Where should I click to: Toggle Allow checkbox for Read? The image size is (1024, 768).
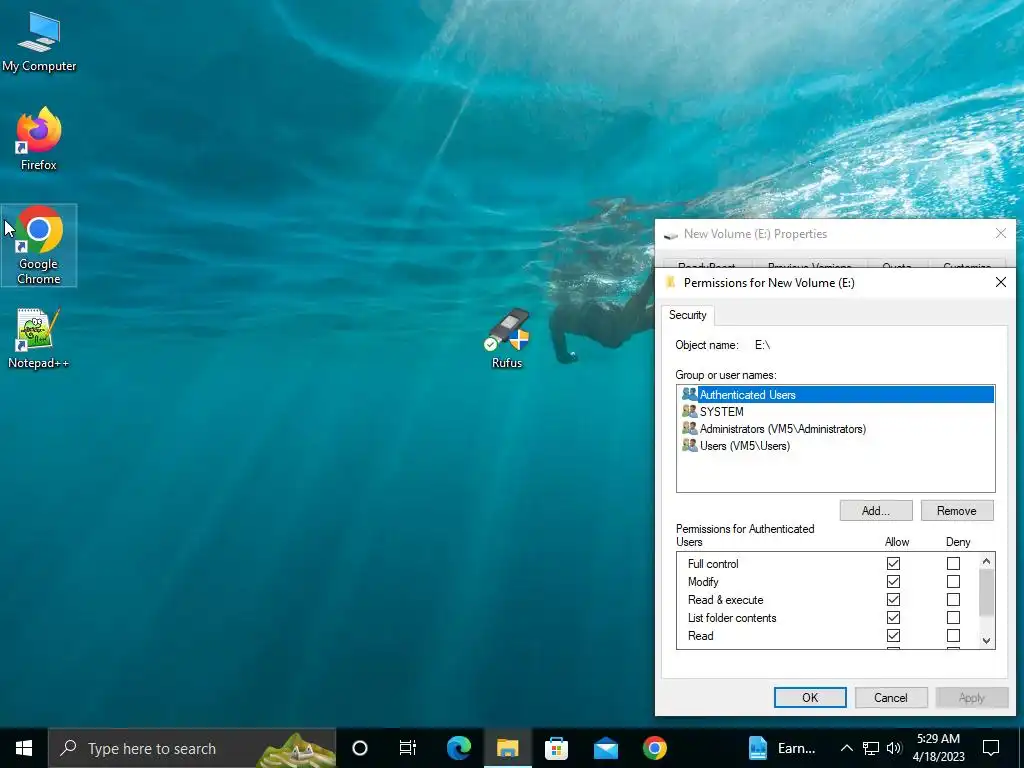coord(893,635)
